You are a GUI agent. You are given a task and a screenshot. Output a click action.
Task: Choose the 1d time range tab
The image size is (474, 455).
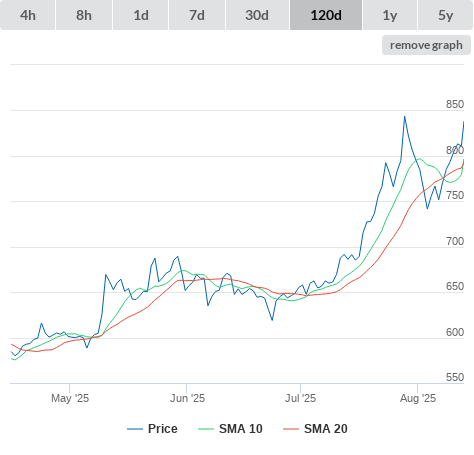tap(141, 15)
